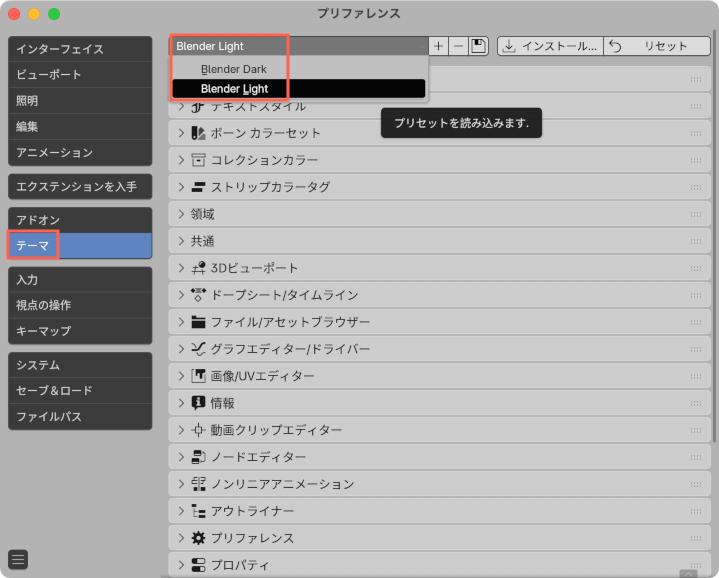Open the インターフェイス preferences tab
Image resolution: width=719 pixels, height=578 pixels.
80,49
